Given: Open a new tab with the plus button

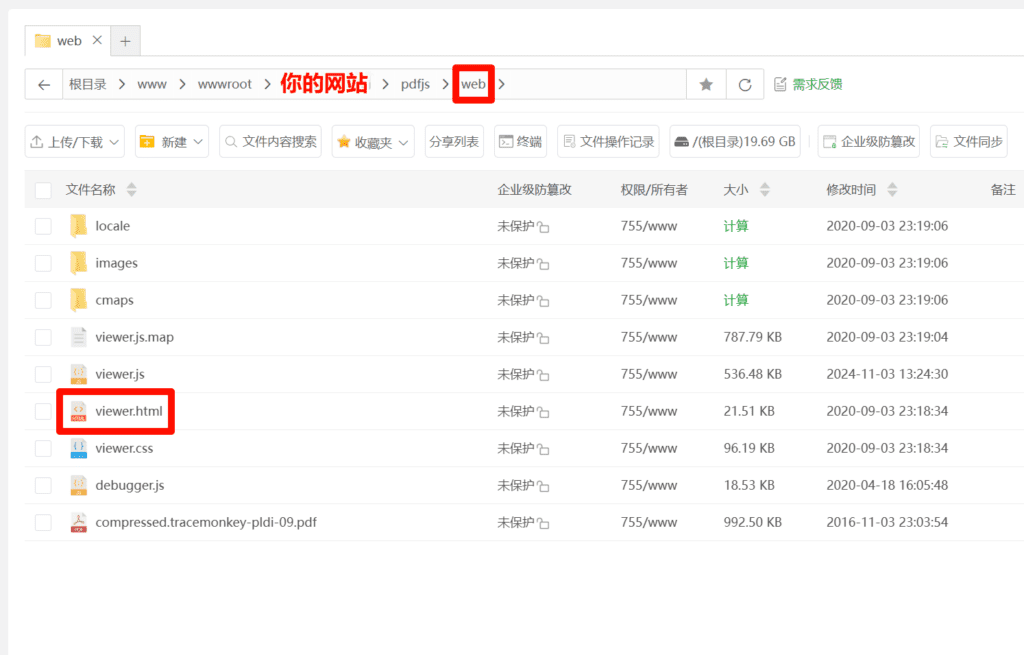Looking at the screenshot, I should 124,40.
